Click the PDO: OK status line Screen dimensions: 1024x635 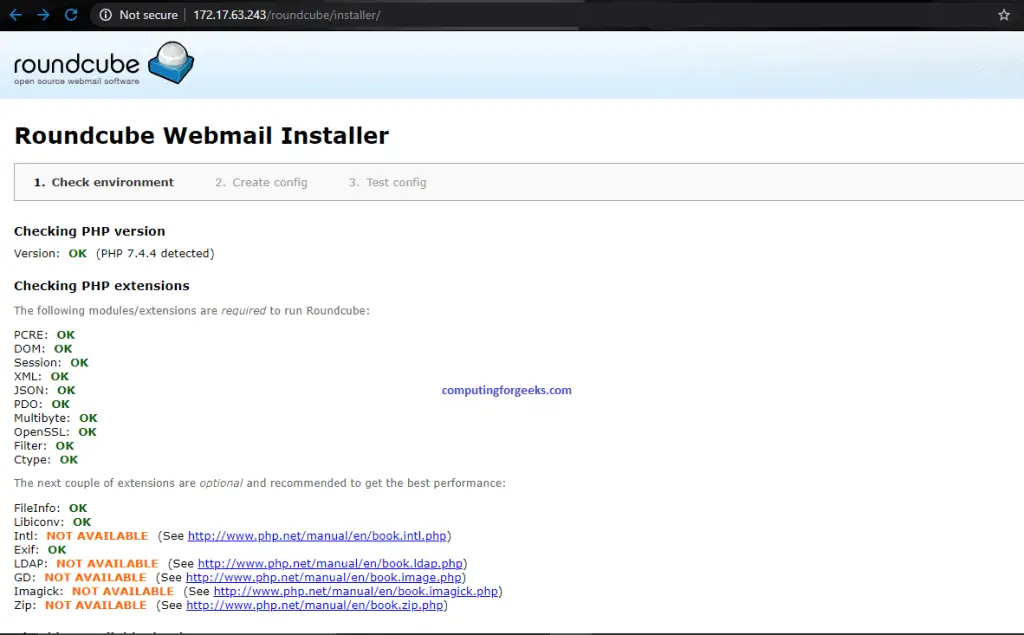42,404
